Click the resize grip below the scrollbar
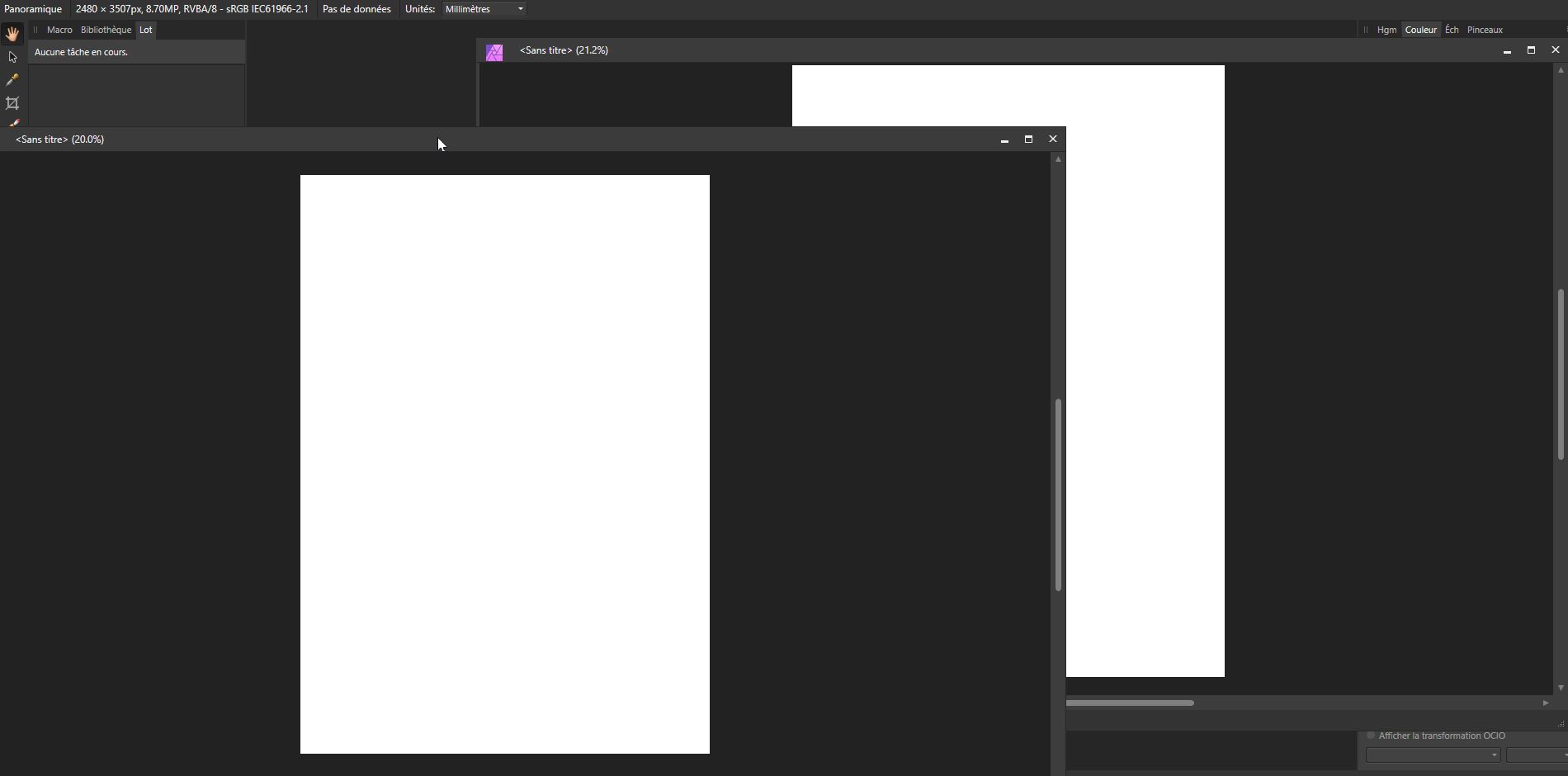This screenshot has height=776, width=1568. (1560, 724)
